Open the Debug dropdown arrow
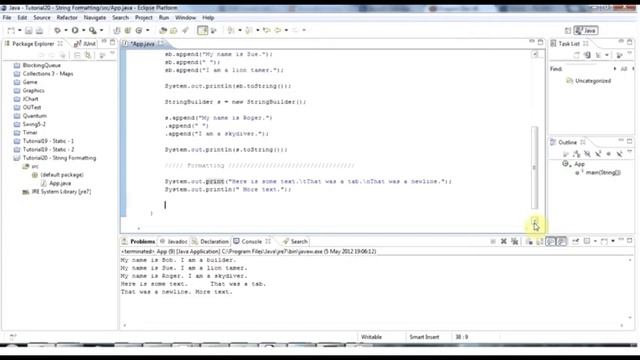The image size is (640, 360). [65, 30]
